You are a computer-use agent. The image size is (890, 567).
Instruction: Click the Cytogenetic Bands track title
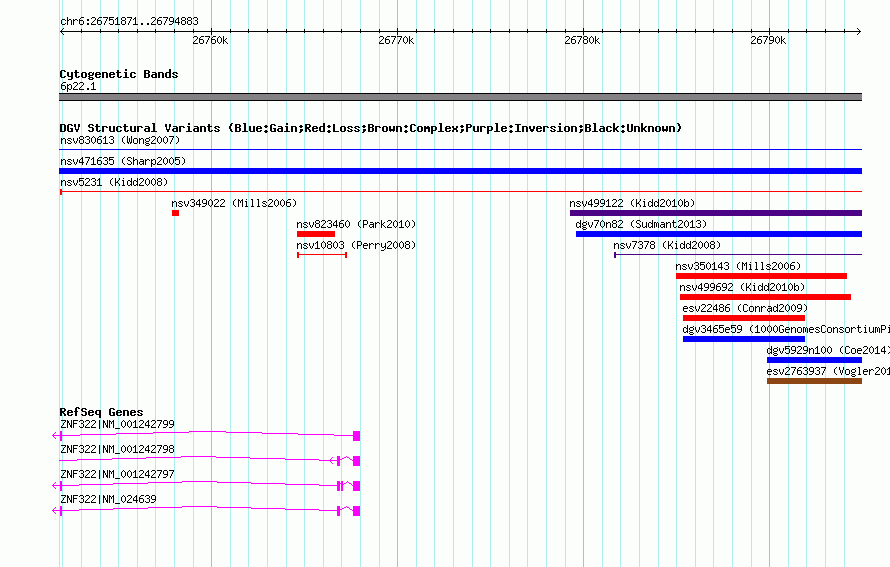pyautogui.click(x=119, y=74)
